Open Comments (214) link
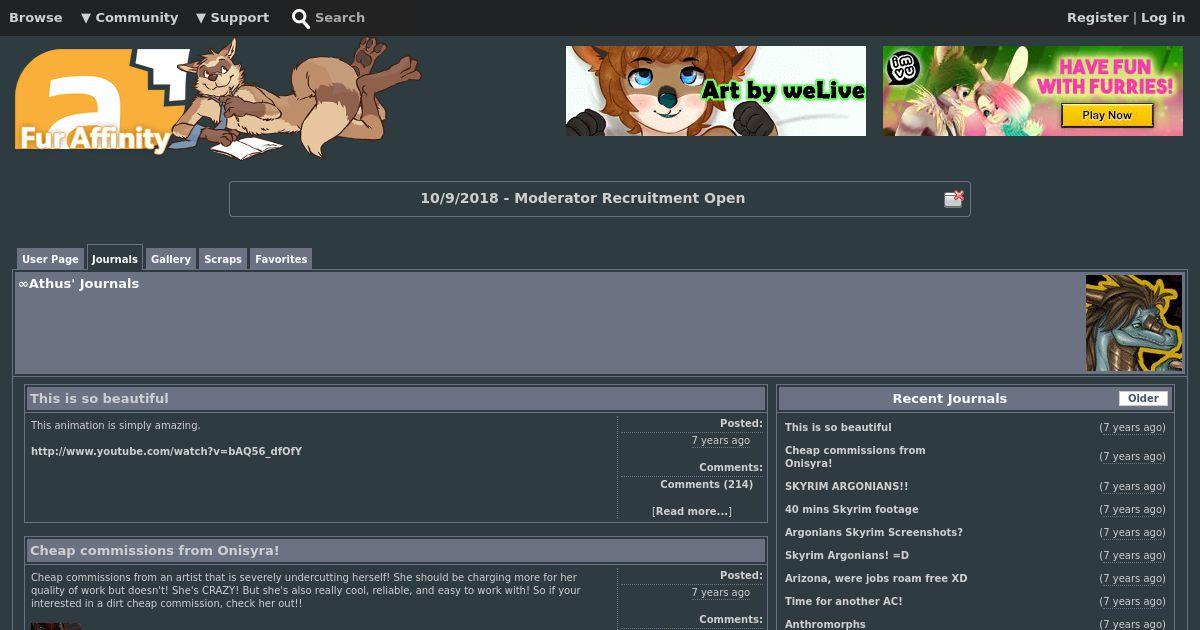1200x630 pixels. (706, 485)
